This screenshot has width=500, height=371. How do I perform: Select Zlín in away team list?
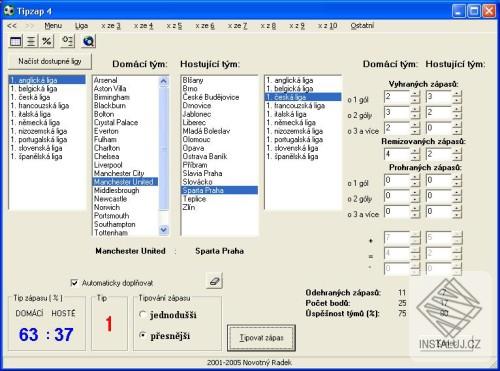pyautogui.click(x=219, y=207)
